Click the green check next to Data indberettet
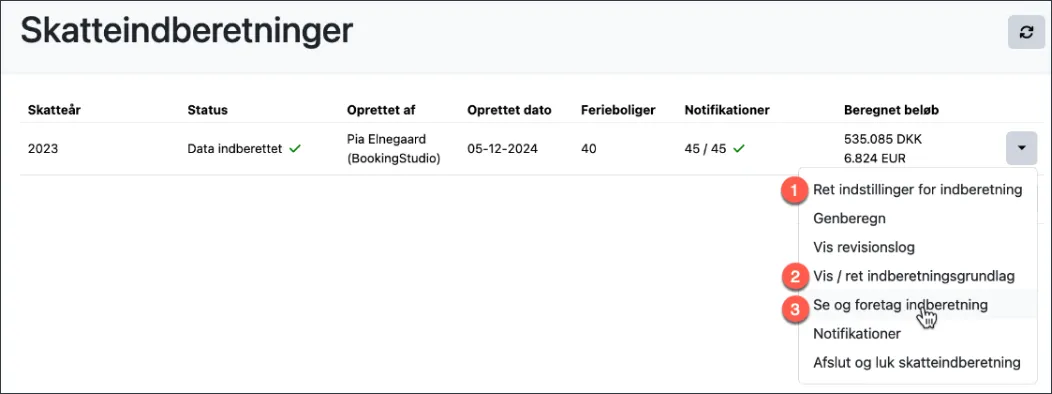This screenshot has height=394, width=1052. pyautogui.click(x=294, y=149)
